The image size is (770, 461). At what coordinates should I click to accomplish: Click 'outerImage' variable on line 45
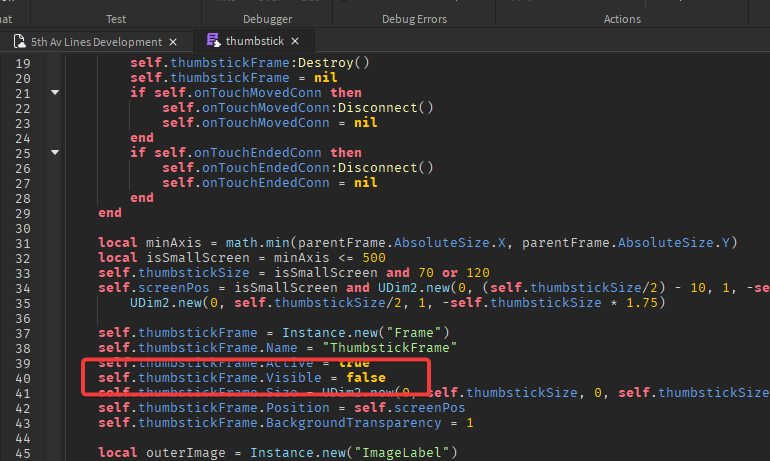tap(186, 453)
